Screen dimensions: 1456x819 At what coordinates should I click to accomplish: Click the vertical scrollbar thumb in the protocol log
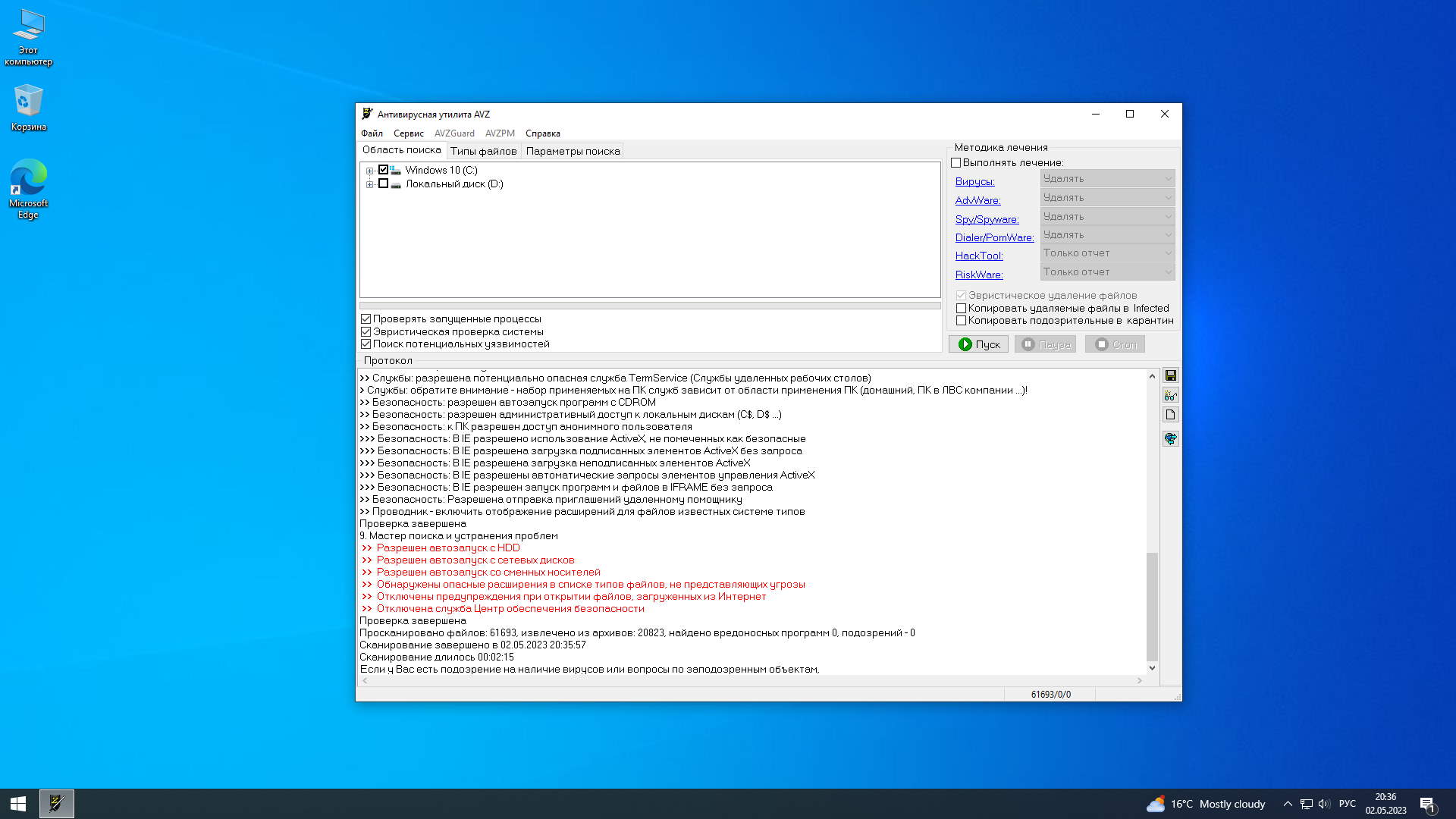pos(1152,607)
